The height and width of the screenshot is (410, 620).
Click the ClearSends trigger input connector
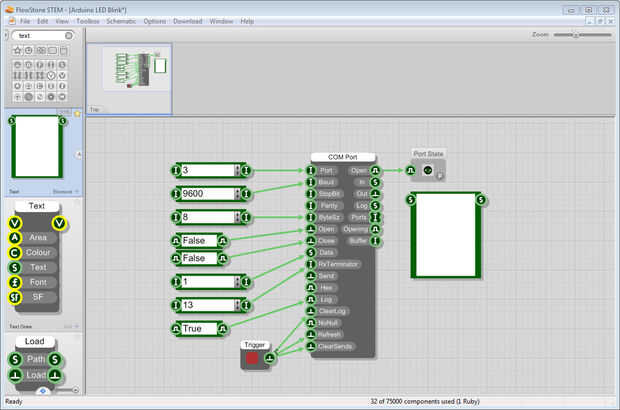pos(311,346)
